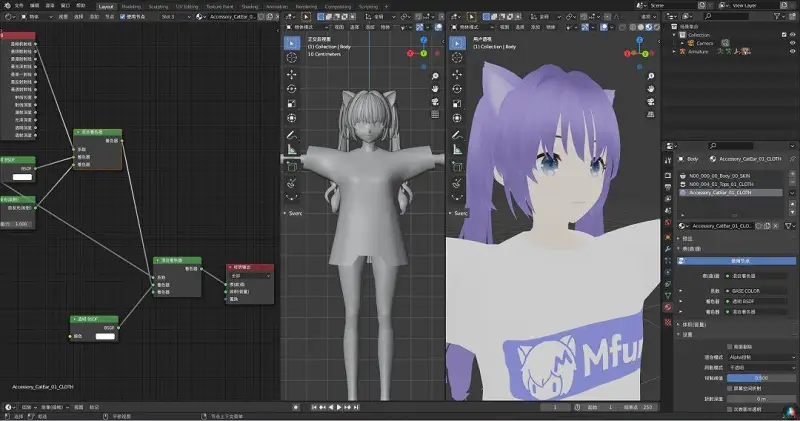Screen dimensions: 800x421
Task: Select the box-select arrow tool in the right viewport
Action: (457, 43)
